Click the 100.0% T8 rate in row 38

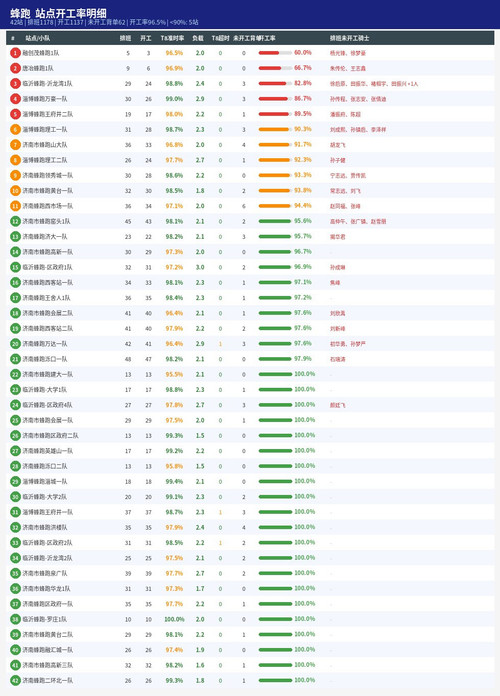pyautogui.click(x=174, y=620)
